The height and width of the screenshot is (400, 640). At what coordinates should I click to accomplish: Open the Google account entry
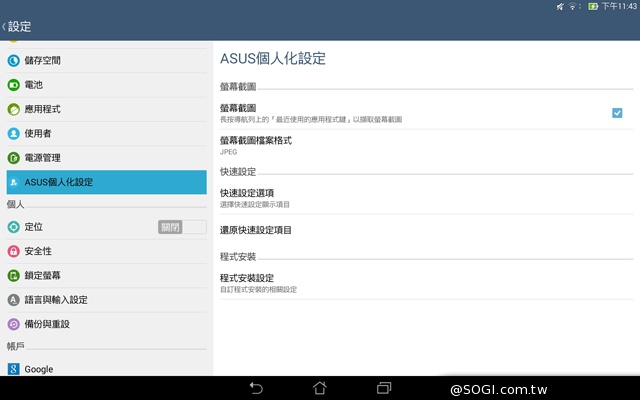(x=107, y=369)
